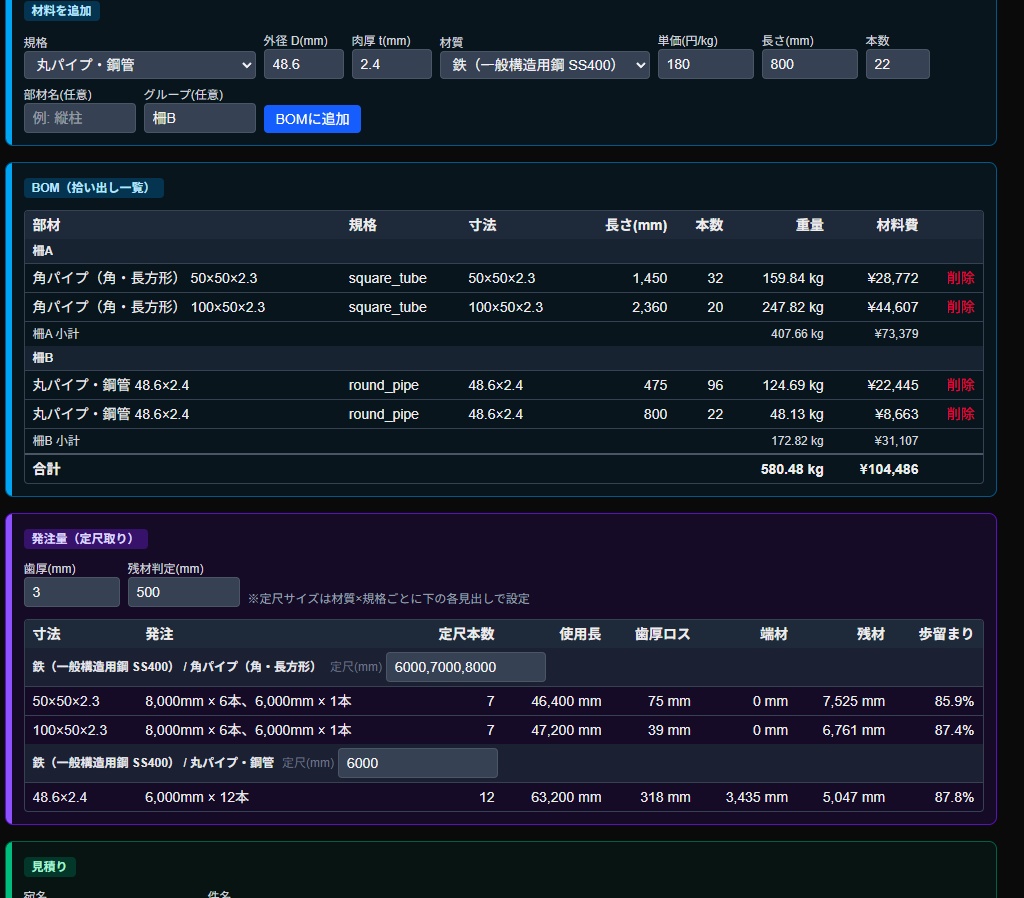Image resolution: width=1024 pixels, height=898 pixels.
Task: Open the 材質 dropdown showing 鉄 SS400
Action: coord(545,65)
